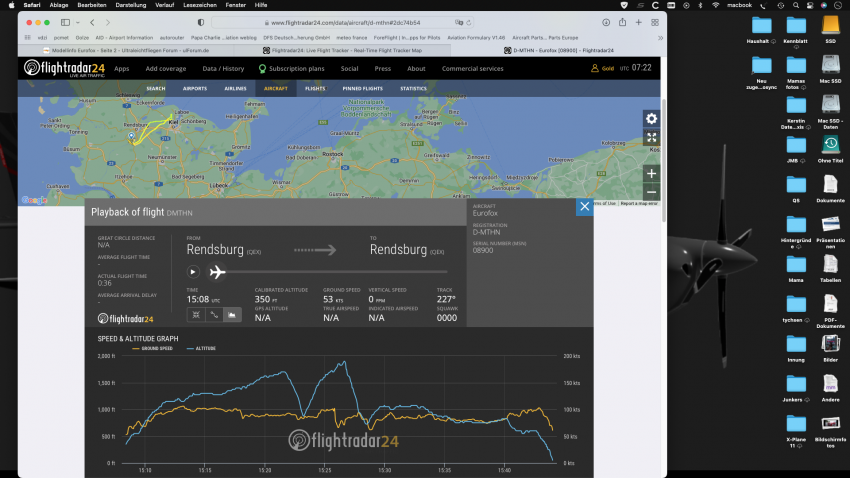Select the Pinned Flights sub-tab
This screenshot has width=850, height=478.
coord(362,88)
